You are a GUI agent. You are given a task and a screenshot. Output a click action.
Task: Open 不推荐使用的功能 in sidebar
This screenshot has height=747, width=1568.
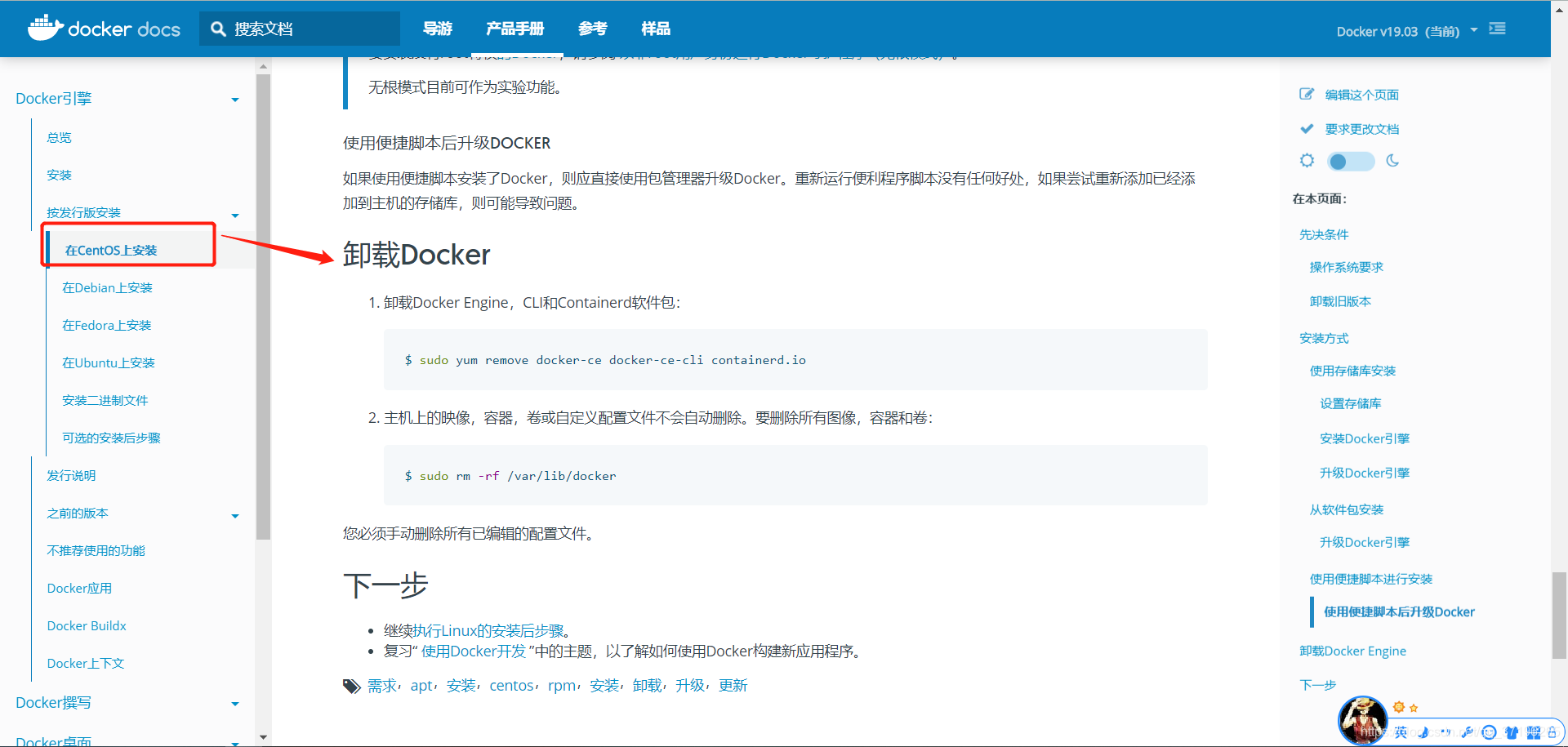(96, 550)
